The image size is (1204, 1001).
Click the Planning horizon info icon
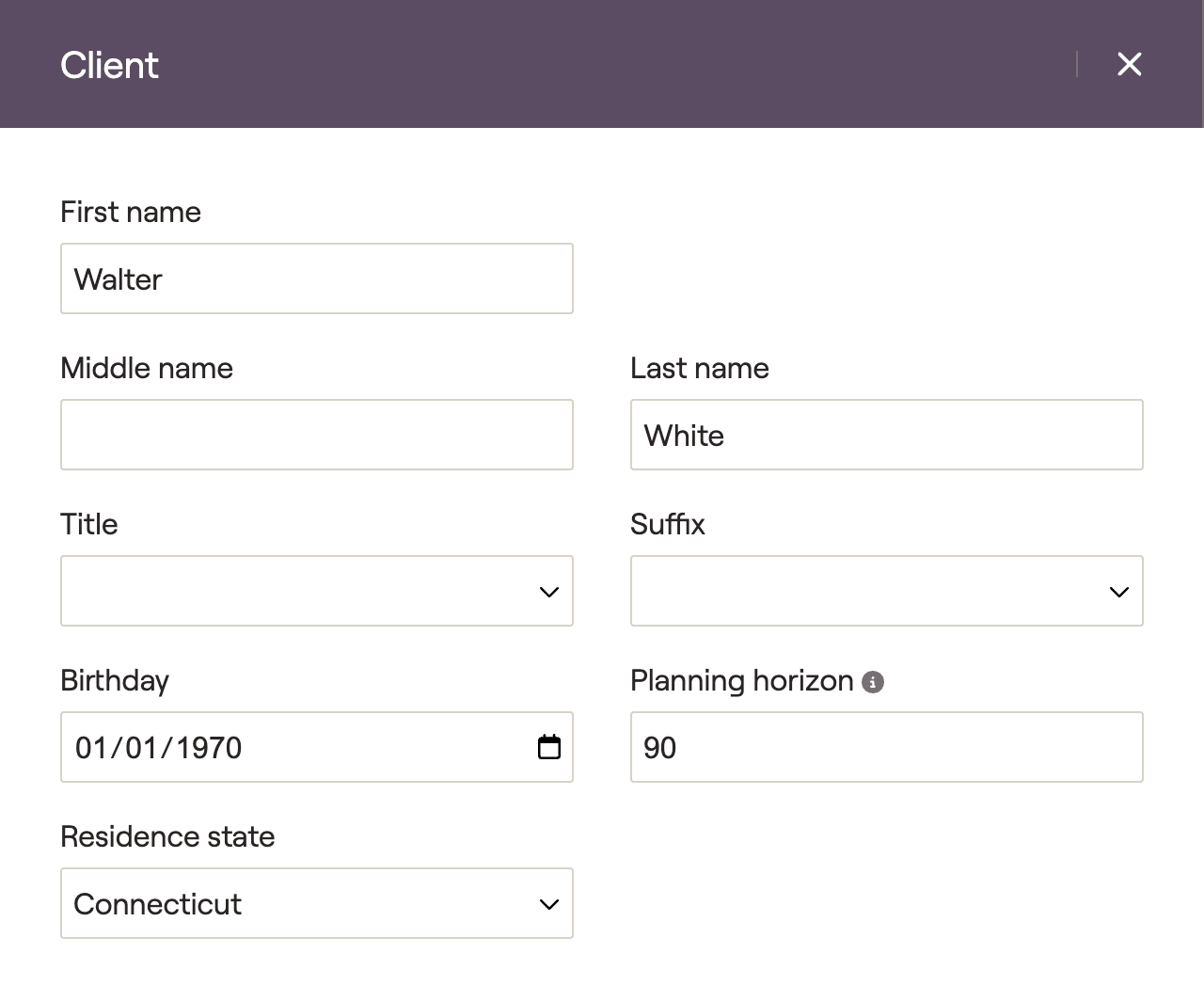873,682
